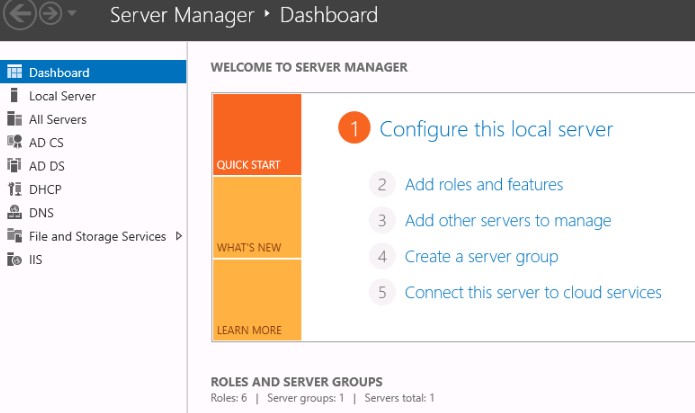
Task: Select the Quick Start tile
Action: pyautogui.click(x=256, y=135)
